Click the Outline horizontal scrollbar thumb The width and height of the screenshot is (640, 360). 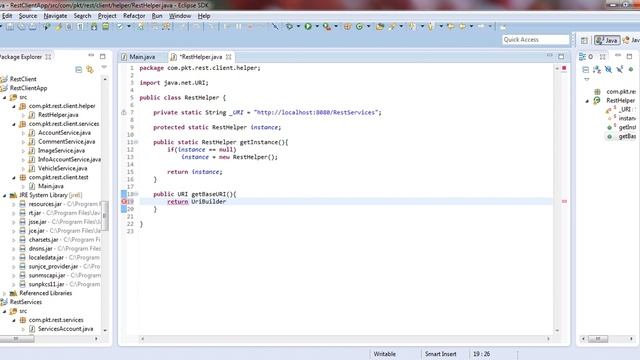[x=598, y=339]
